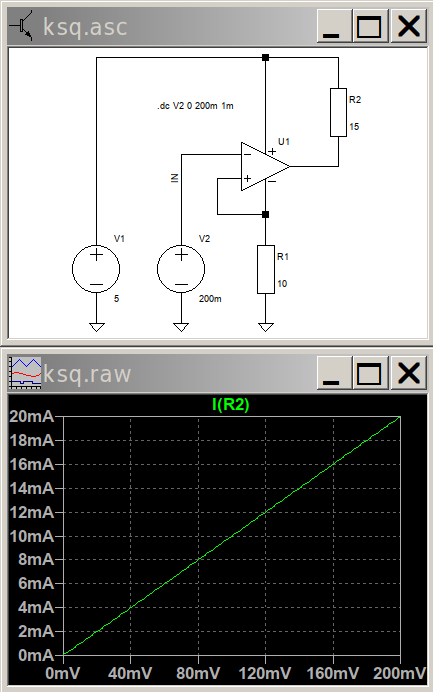Image resolution: width=433 pixels, height=692 pixels.
Task: Maximize the ksq.raw plot window
Action: tap(369, 373)
